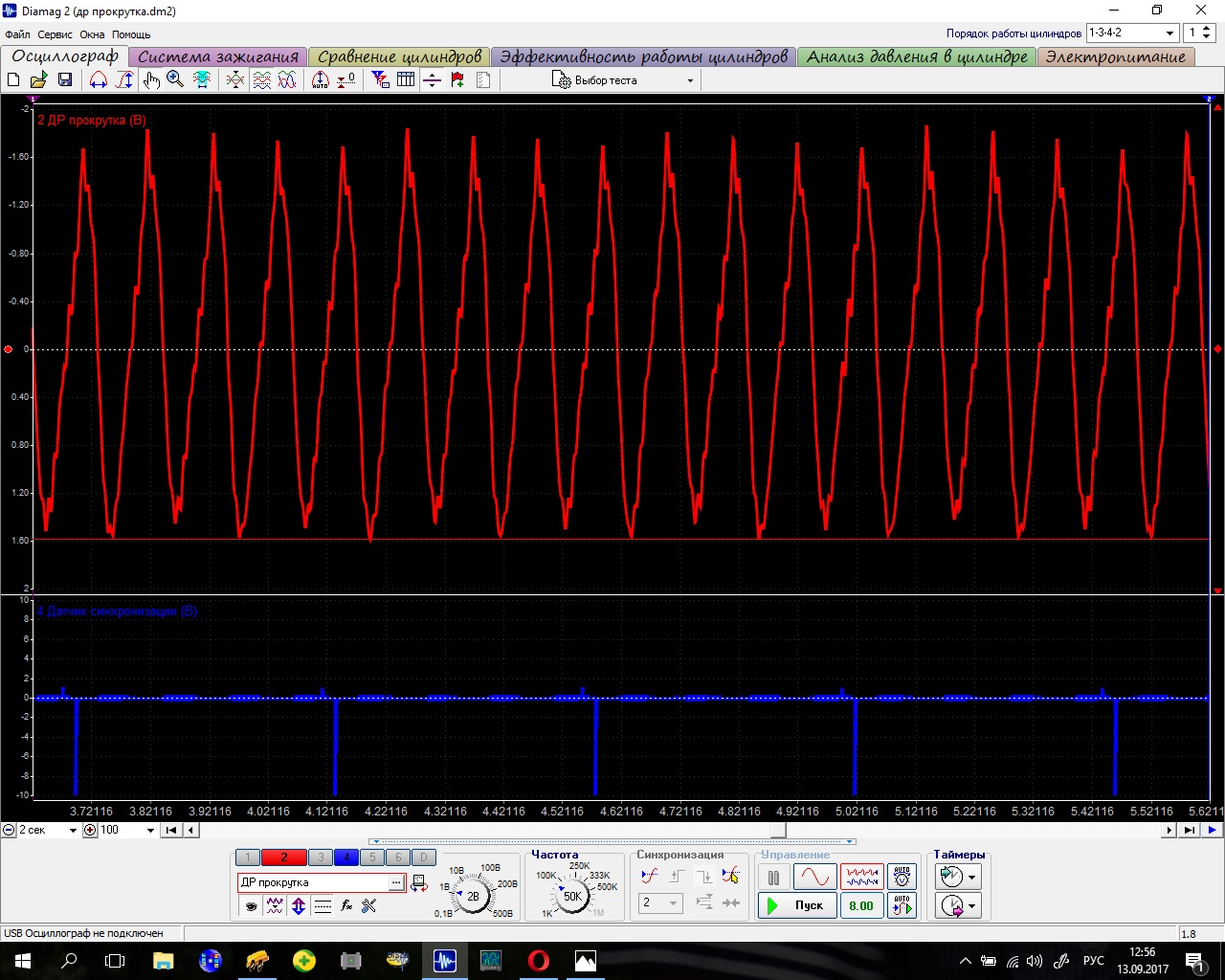
Task: Switch to Анализ давления в цилиндре tab
Action: tap(917, 56)
